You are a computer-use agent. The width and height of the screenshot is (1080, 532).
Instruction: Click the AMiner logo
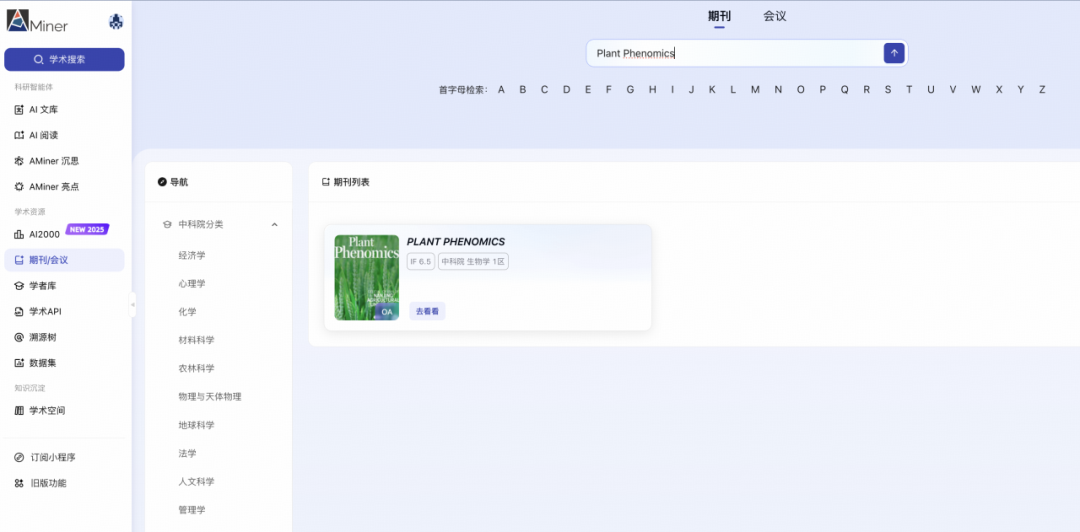point(37,21)
